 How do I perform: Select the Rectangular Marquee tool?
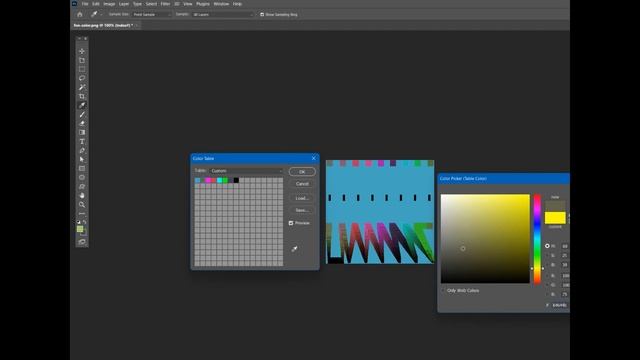point(82,69)
